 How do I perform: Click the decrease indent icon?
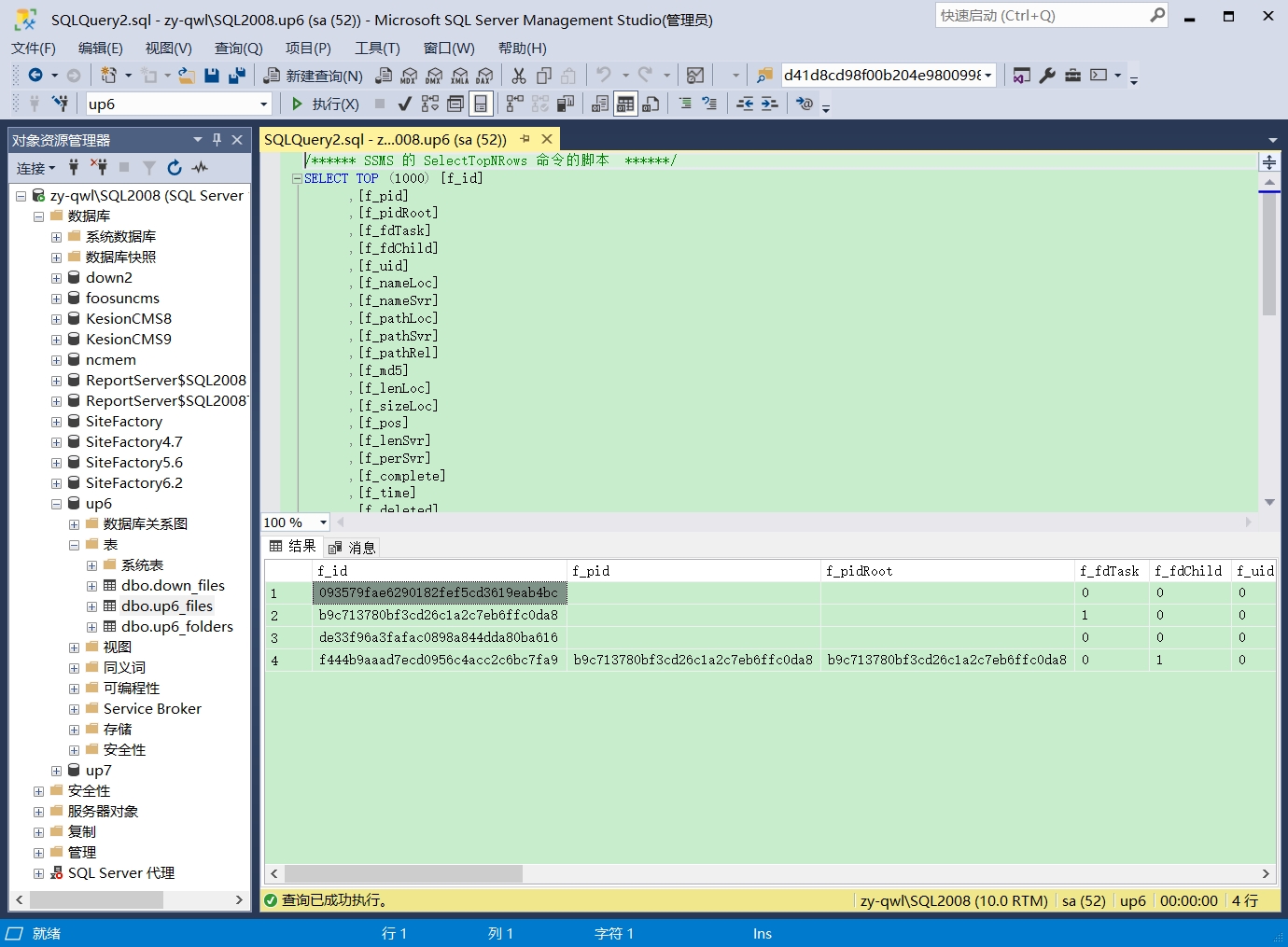(x=745, y=104)
